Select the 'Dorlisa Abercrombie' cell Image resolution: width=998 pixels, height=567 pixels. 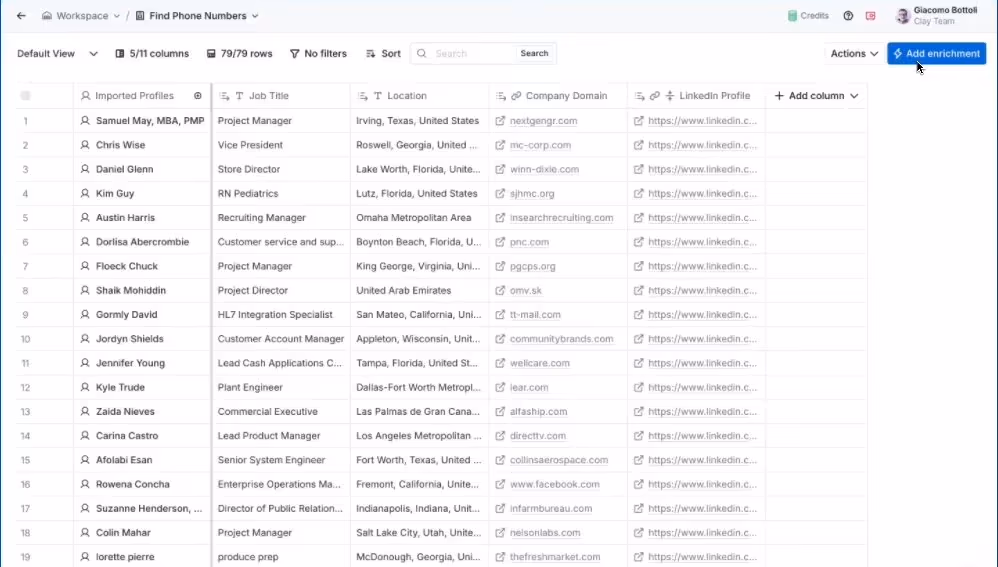click(142, 242)
